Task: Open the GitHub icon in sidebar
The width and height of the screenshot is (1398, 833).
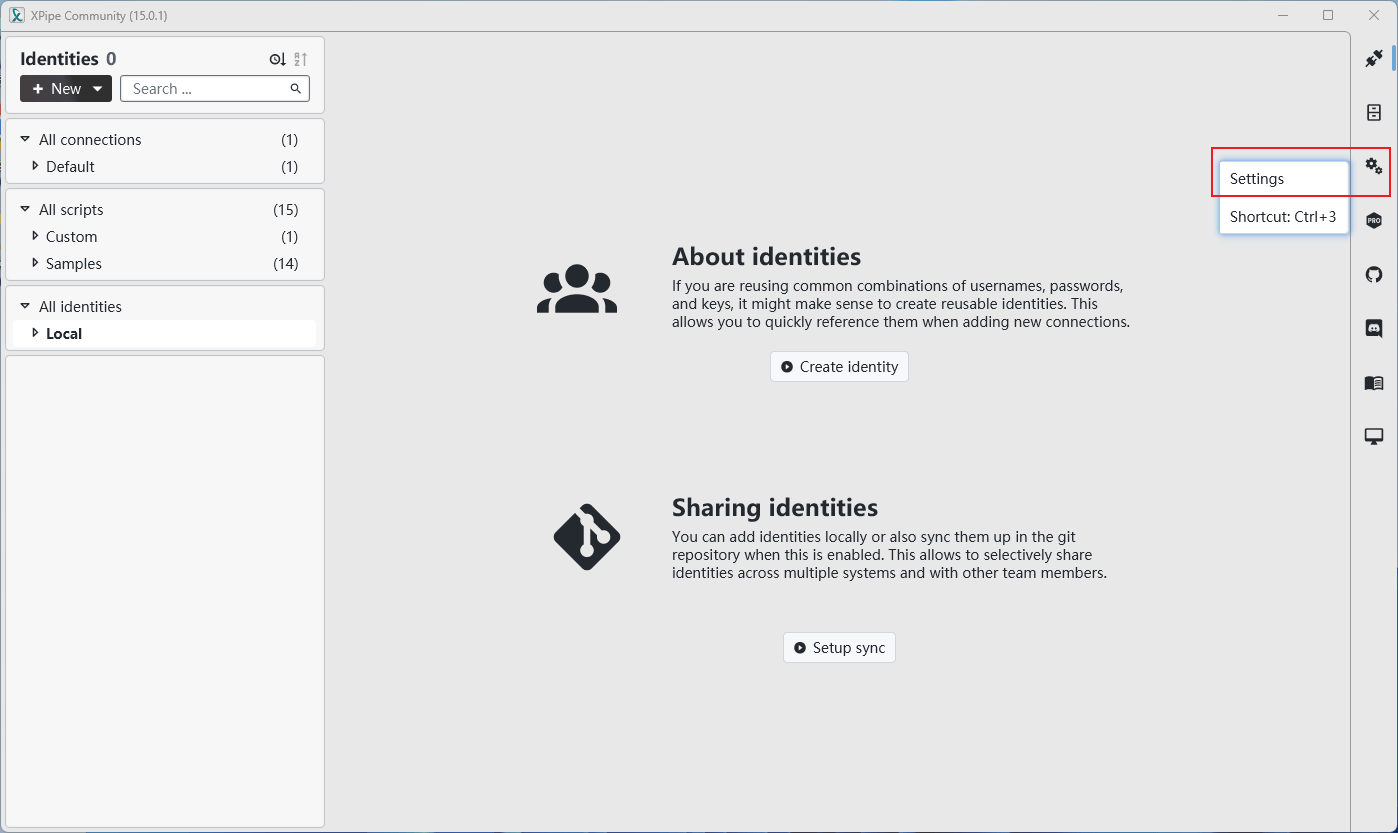Action: point(1374,274)
